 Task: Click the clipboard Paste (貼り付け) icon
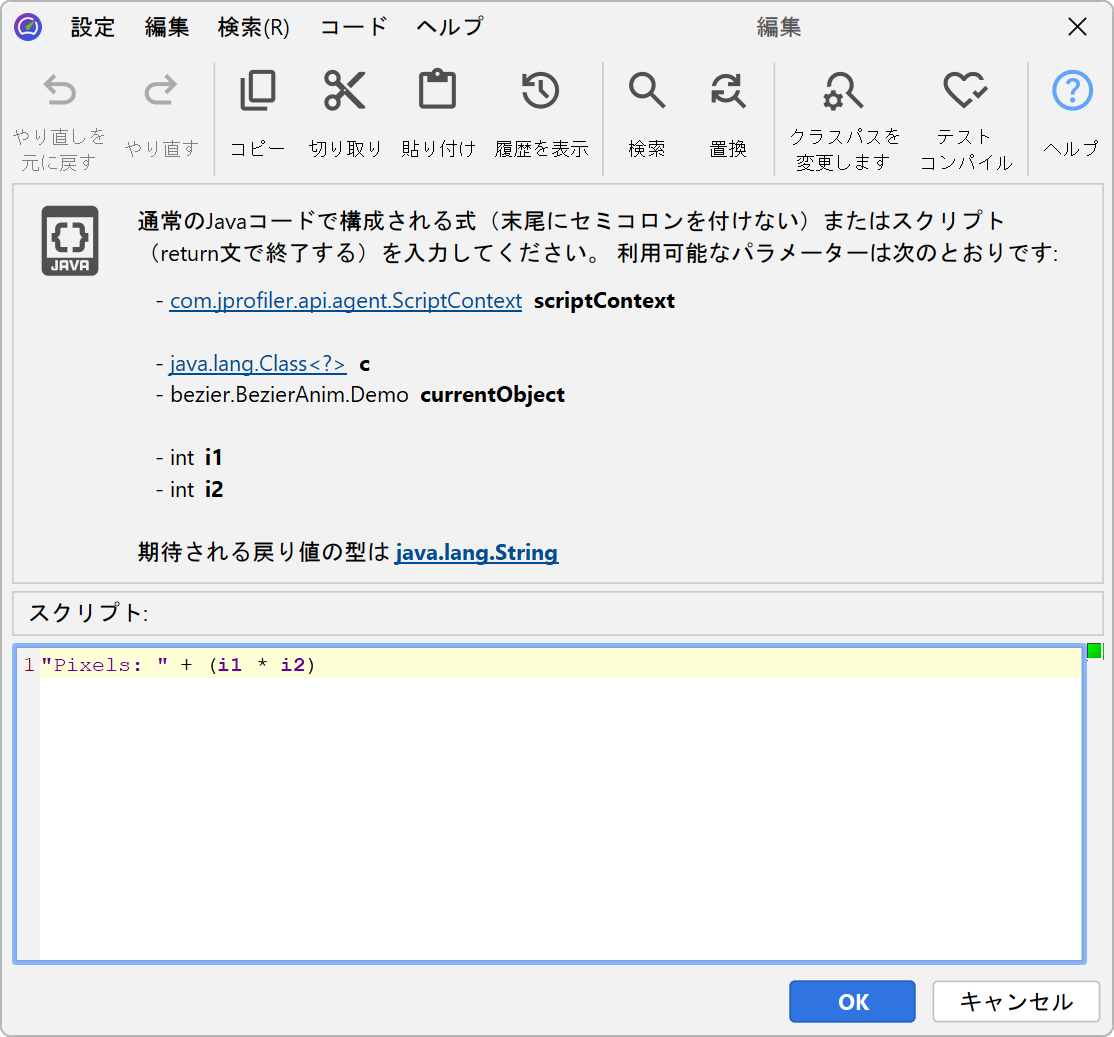click(437, 92)
